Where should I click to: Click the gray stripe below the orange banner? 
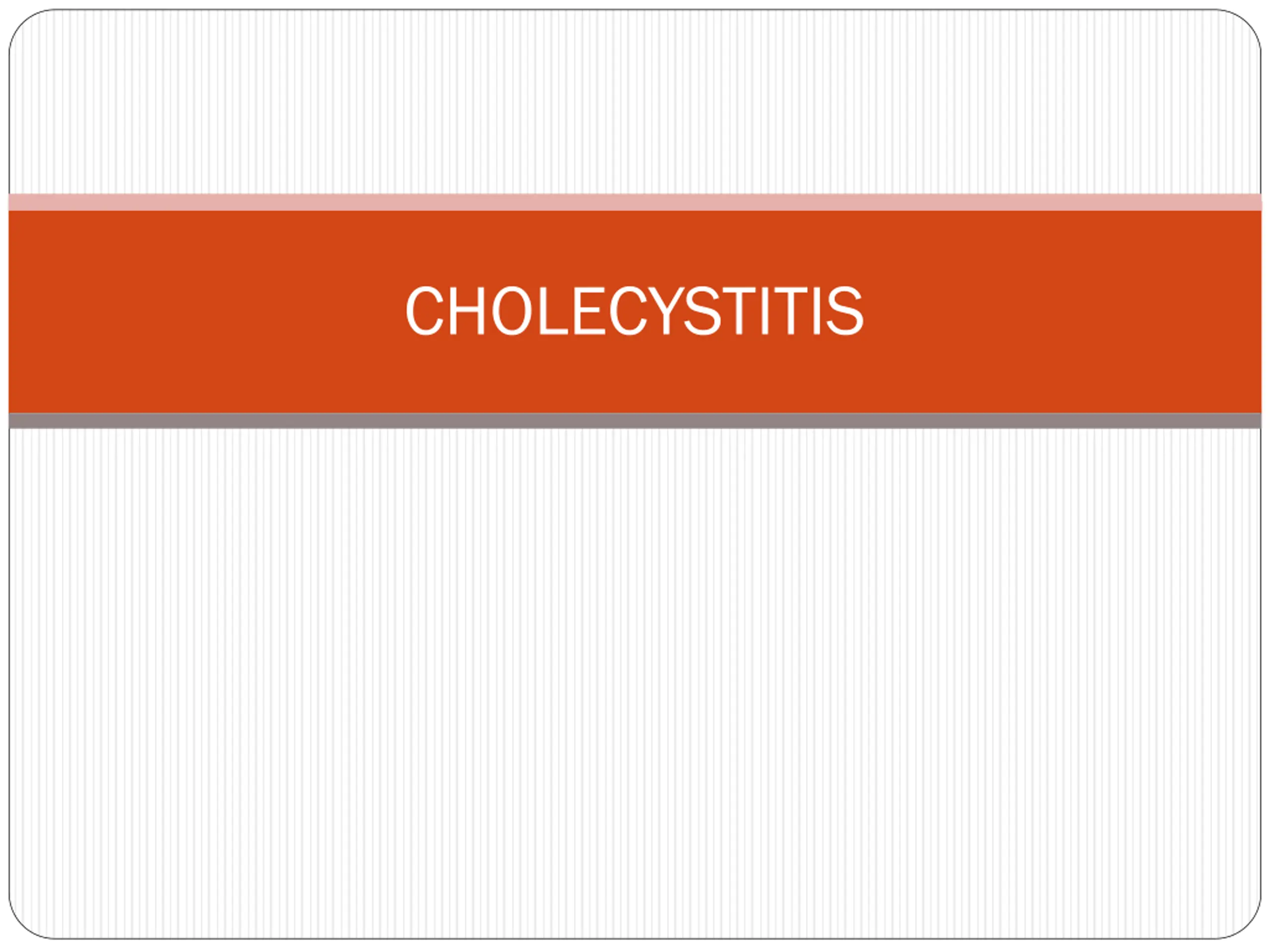click(635, 420)
